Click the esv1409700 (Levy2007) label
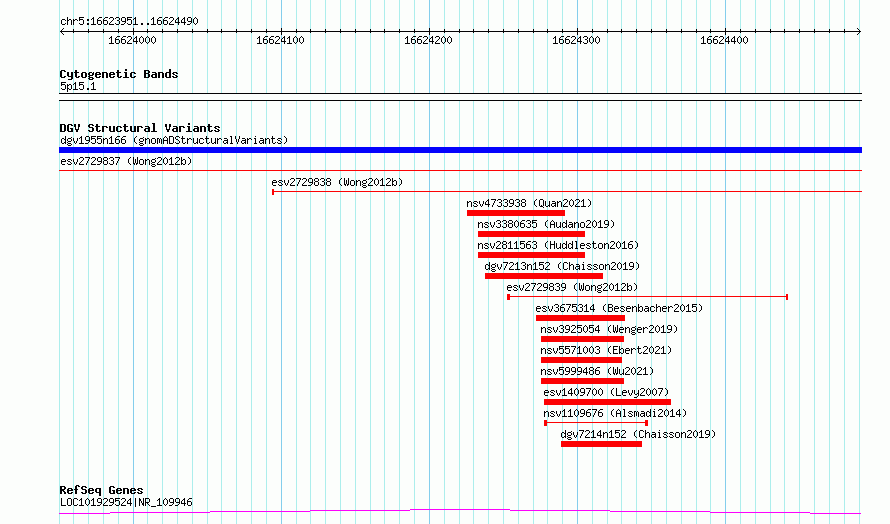The width and height of the screenshot is (890, 524). (x=606, y=392)
